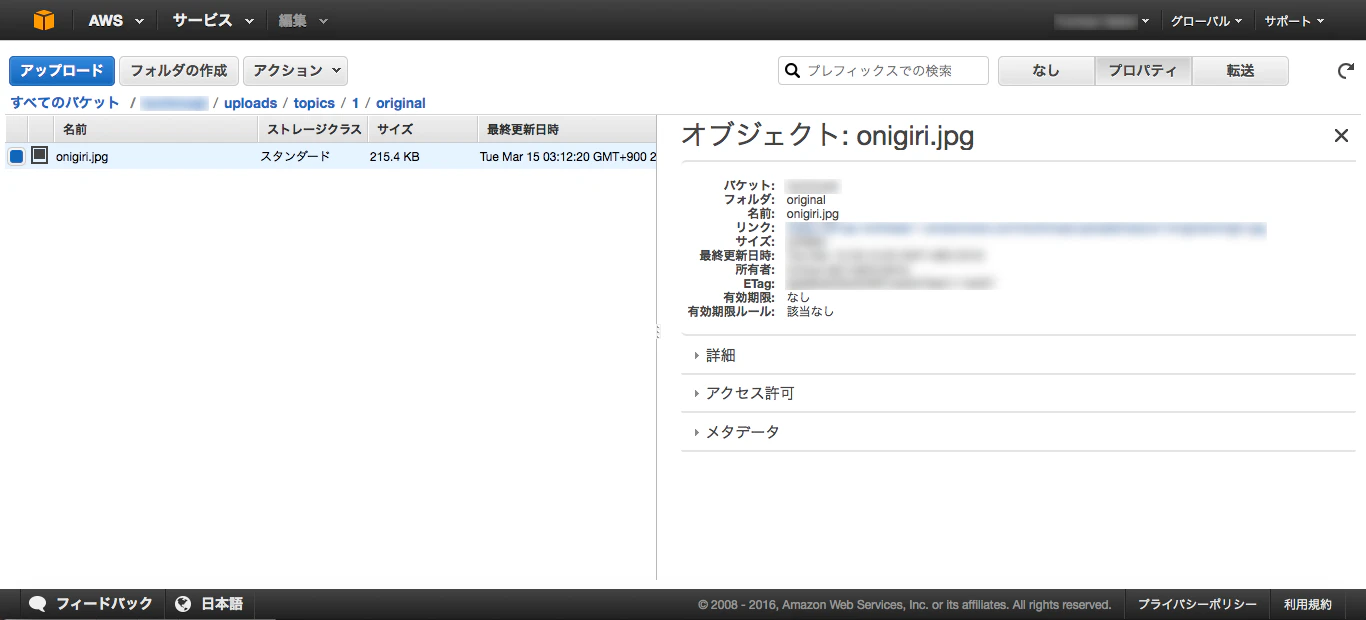Navigate to original breadcrumb folder
Screen dimensions: 1366x620
click(401, 103)
